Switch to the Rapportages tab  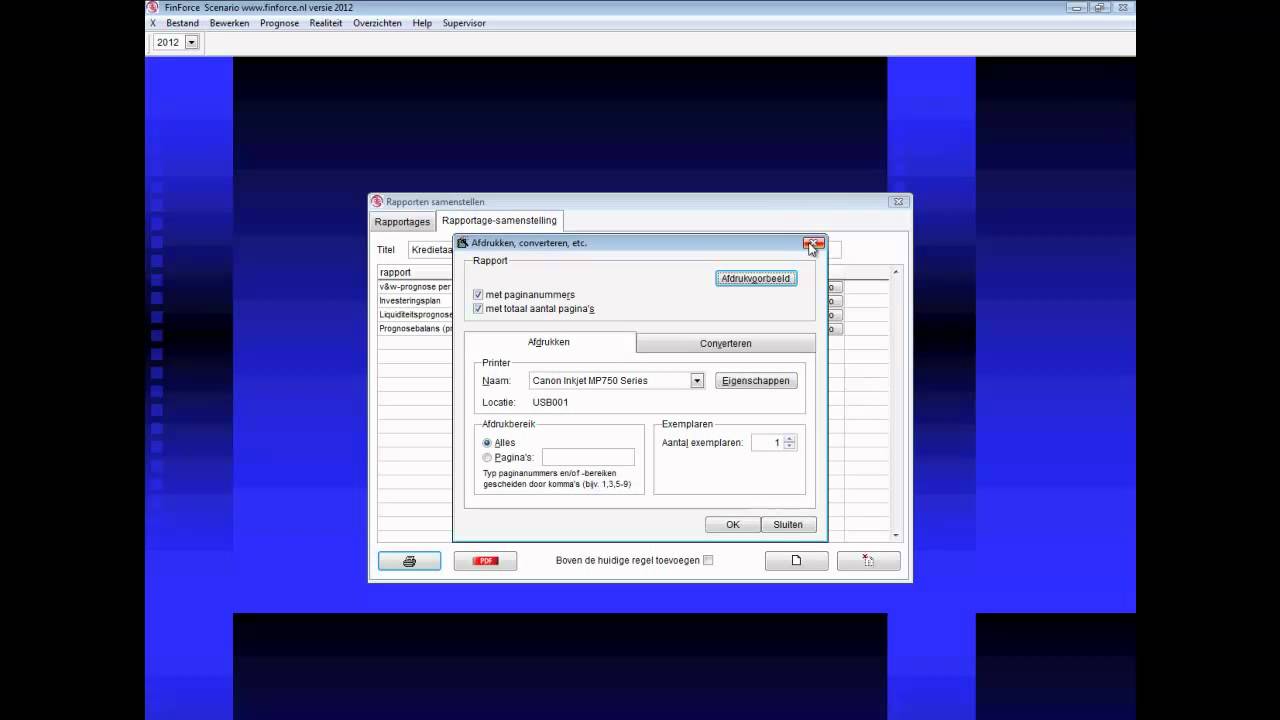pyautogui.click(x=402, y=222)
